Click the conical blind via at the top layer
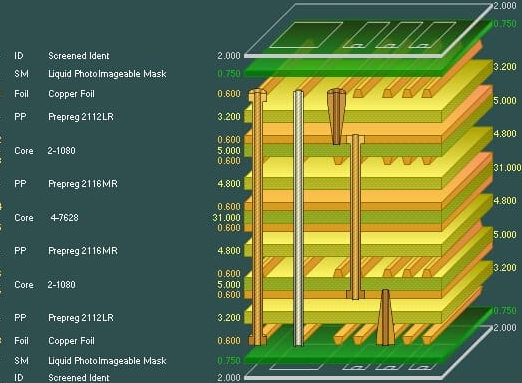This screenshot has height=383, width=522. (x=336, y=116)
